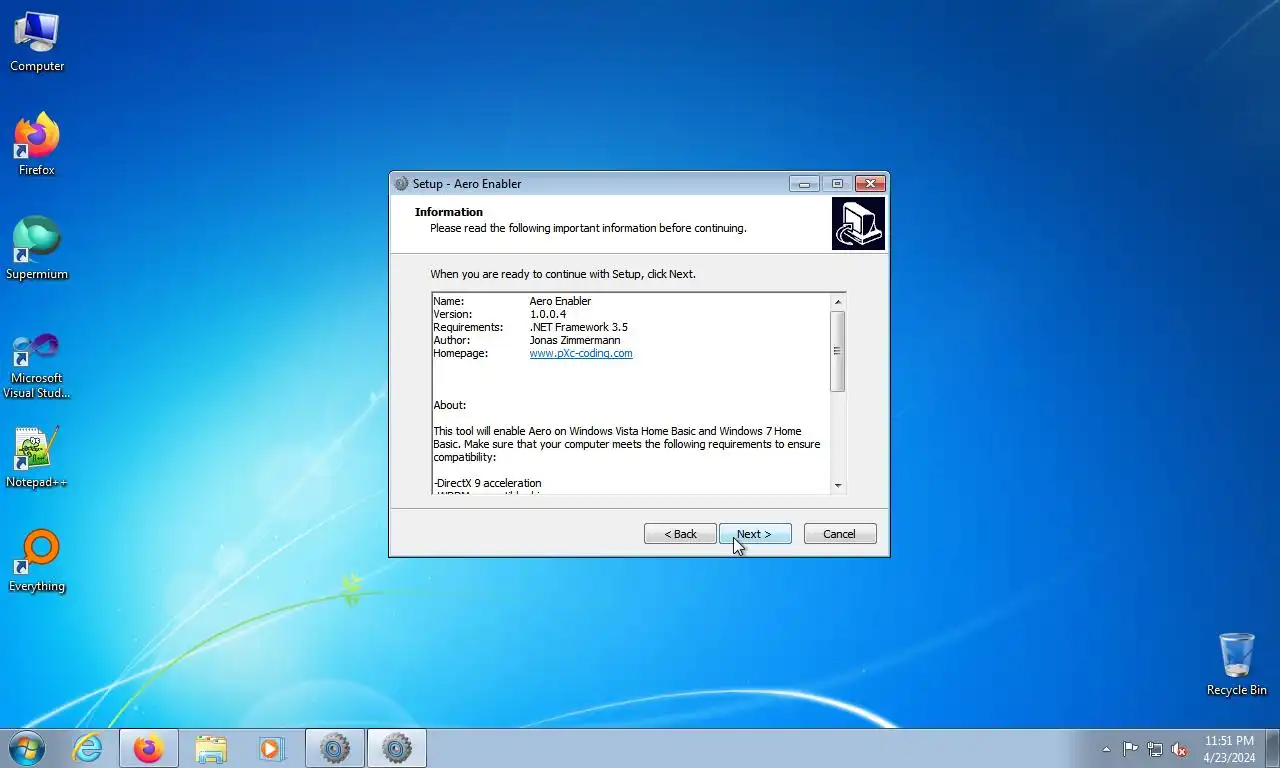Go back with the Back button
Image resolution: width=1280 pixels, height=768 pixels.
pos(680,534)
